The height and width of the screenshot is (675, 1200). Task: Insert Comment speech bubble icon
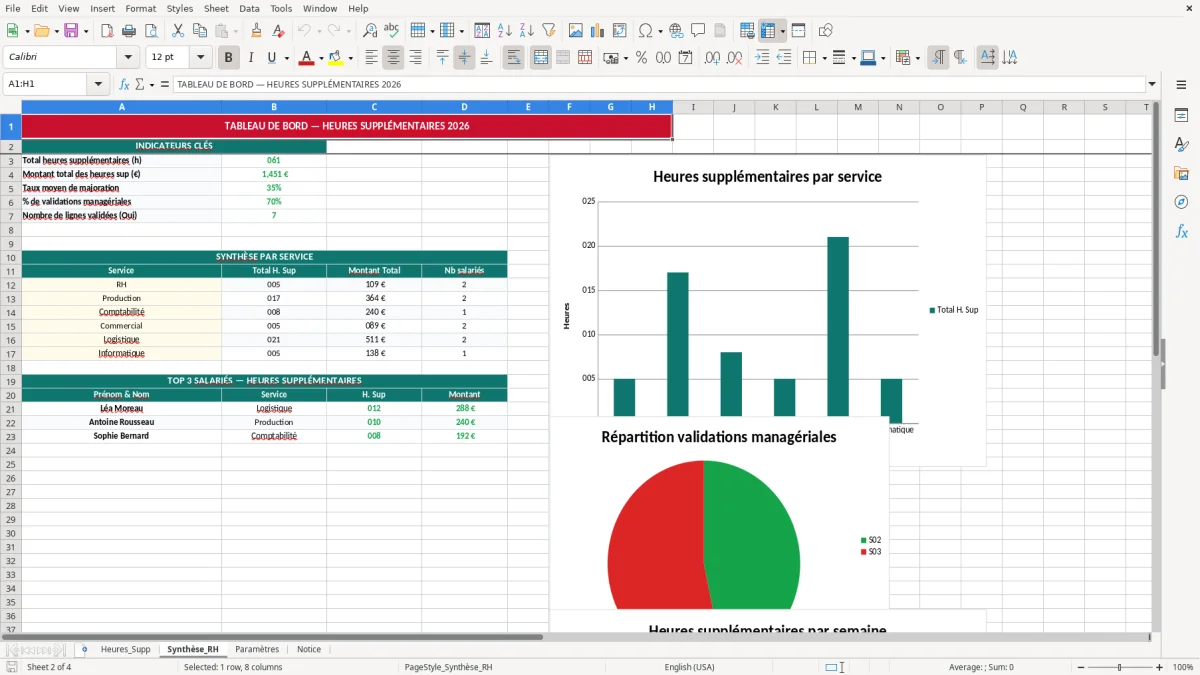click(x=698, y=31)
